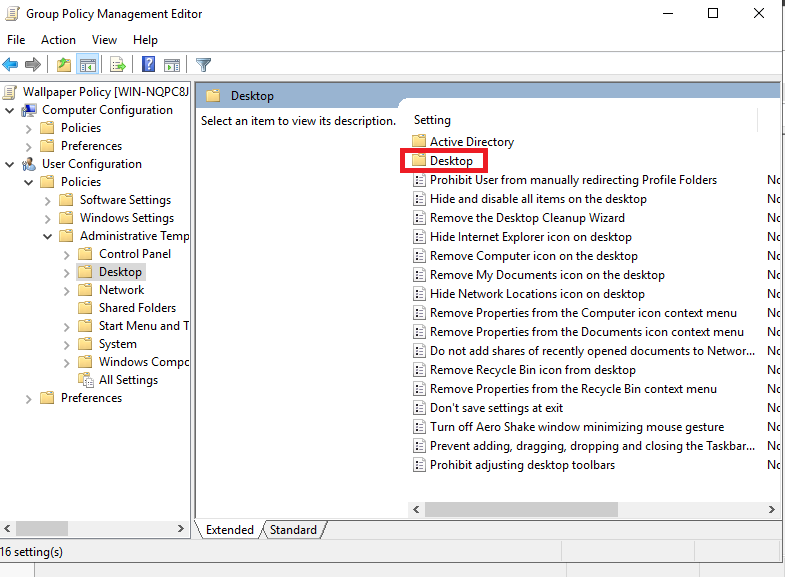The height and width of the screenshot is (577, 785).
Task: Expand the Control Panel node
Action: [67, 255]
